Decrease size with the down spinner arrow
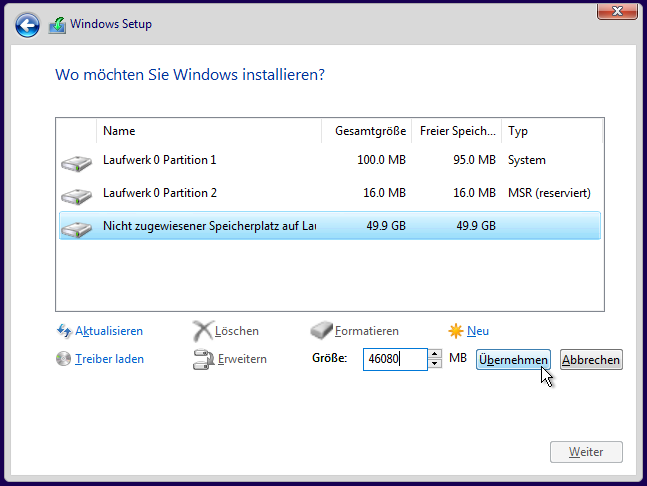 pos(434,364)
